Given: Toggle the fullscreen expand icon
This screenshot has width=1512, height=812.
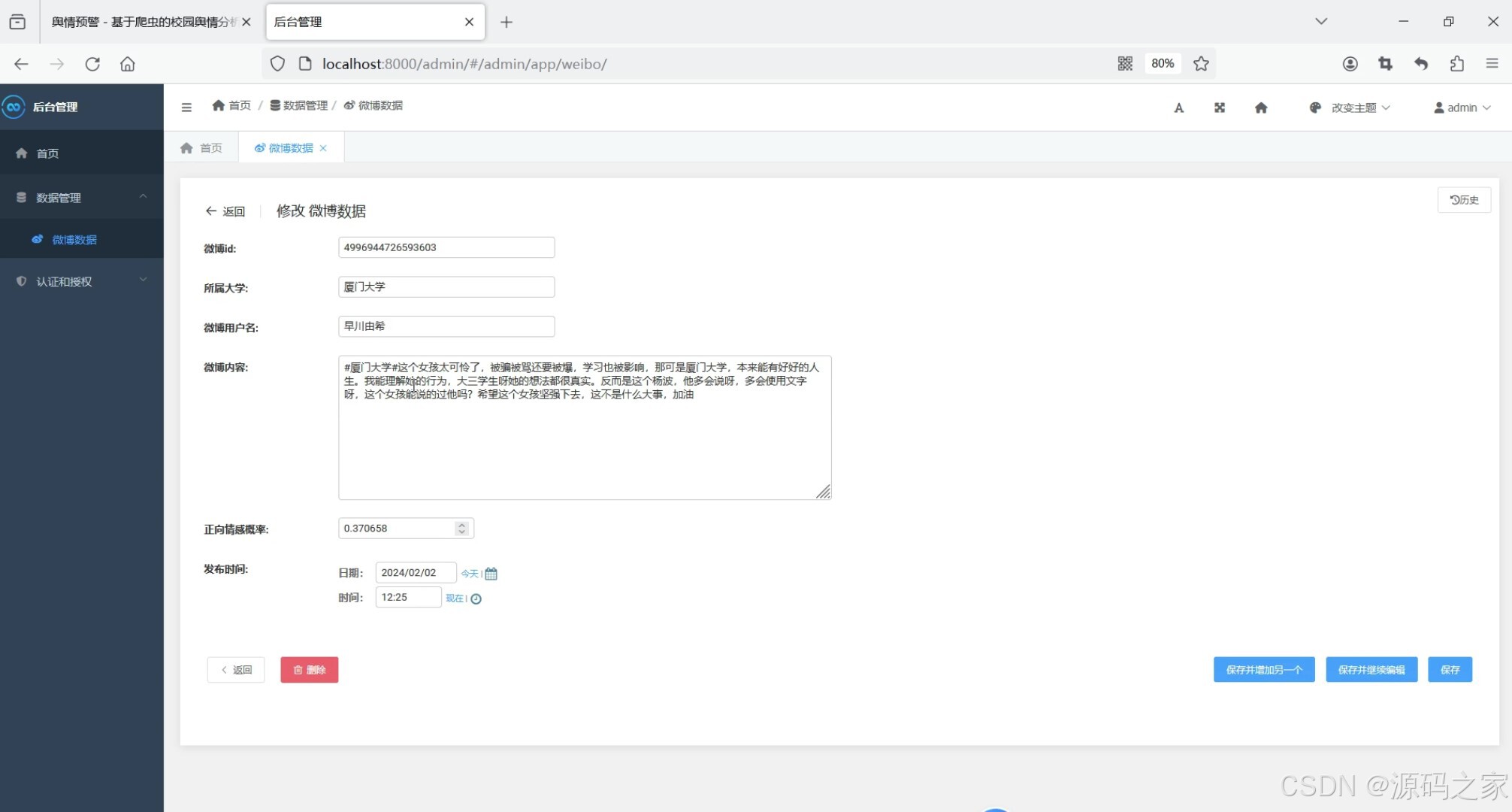Looking at the screenshot, I should point(1220,108).
